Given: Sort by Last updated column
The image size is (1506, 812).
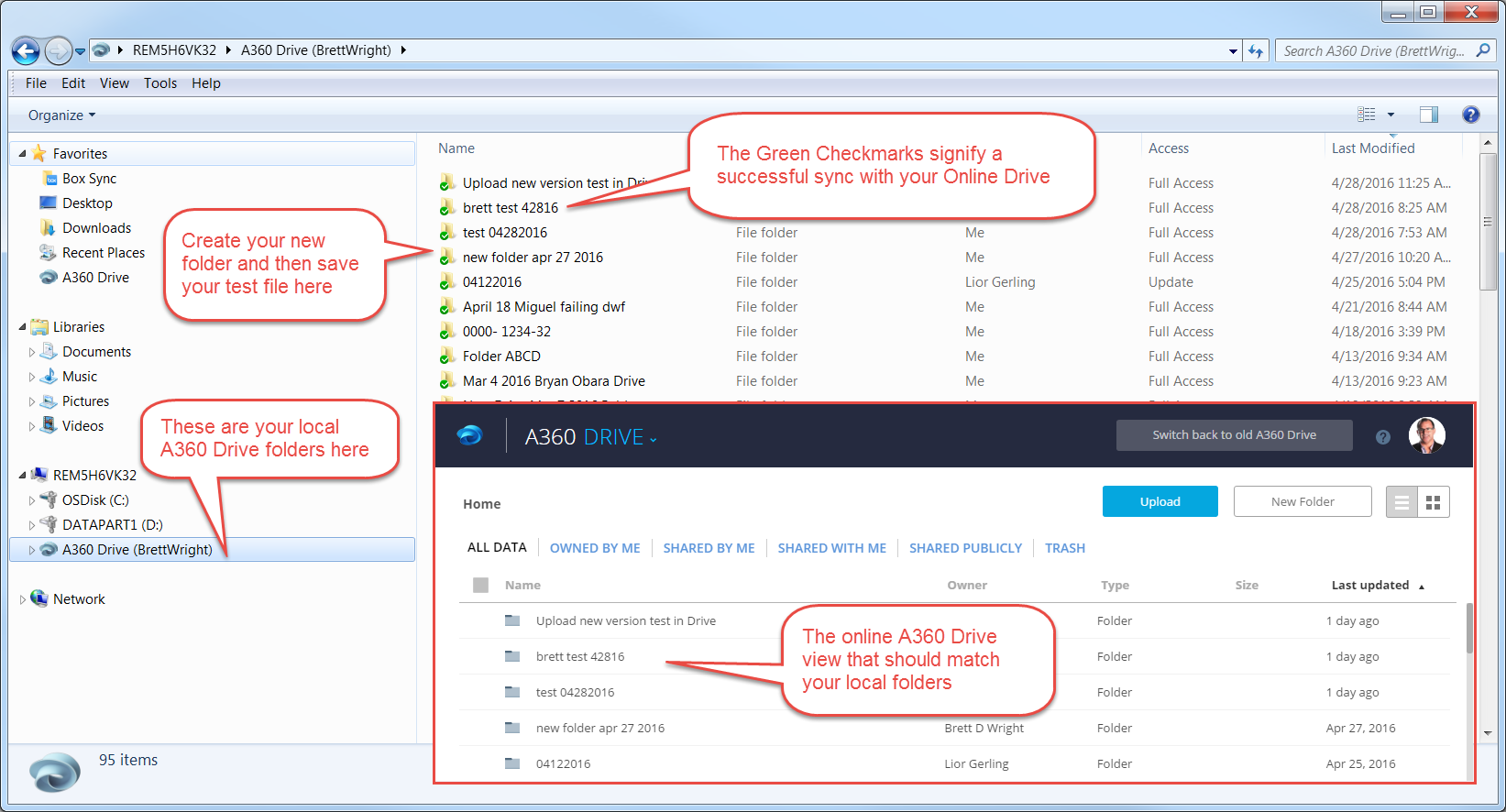Looking at the screenshot, I should (x=1378, y=585).
